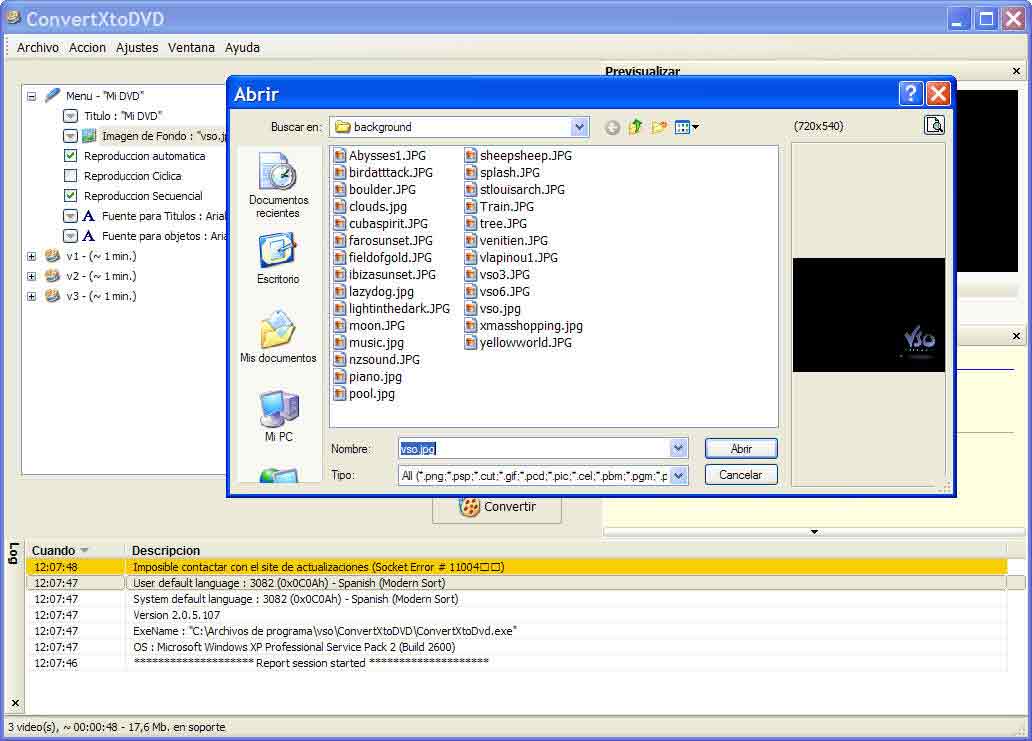Open Escritorio shortcut in places bar

[278, 259]
